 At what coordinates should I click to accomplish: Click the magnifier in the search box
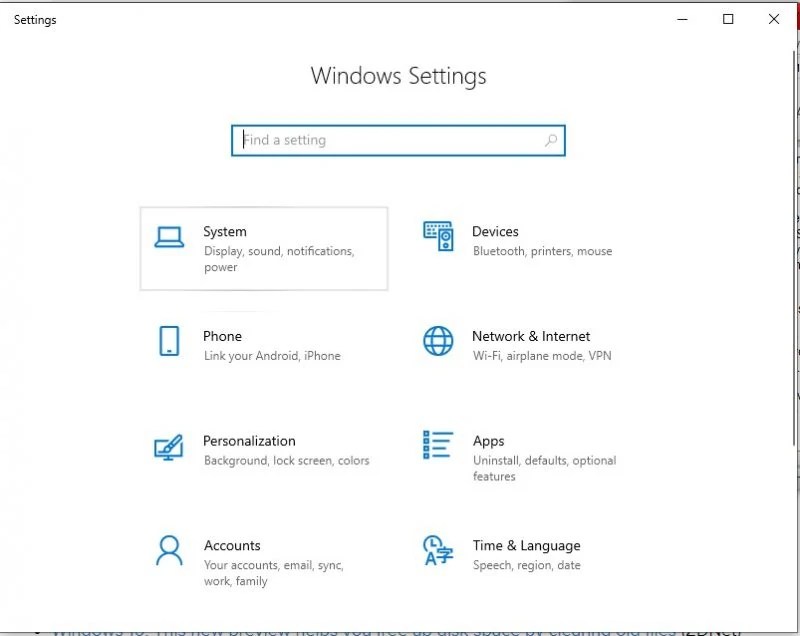[x=550, y=141]
